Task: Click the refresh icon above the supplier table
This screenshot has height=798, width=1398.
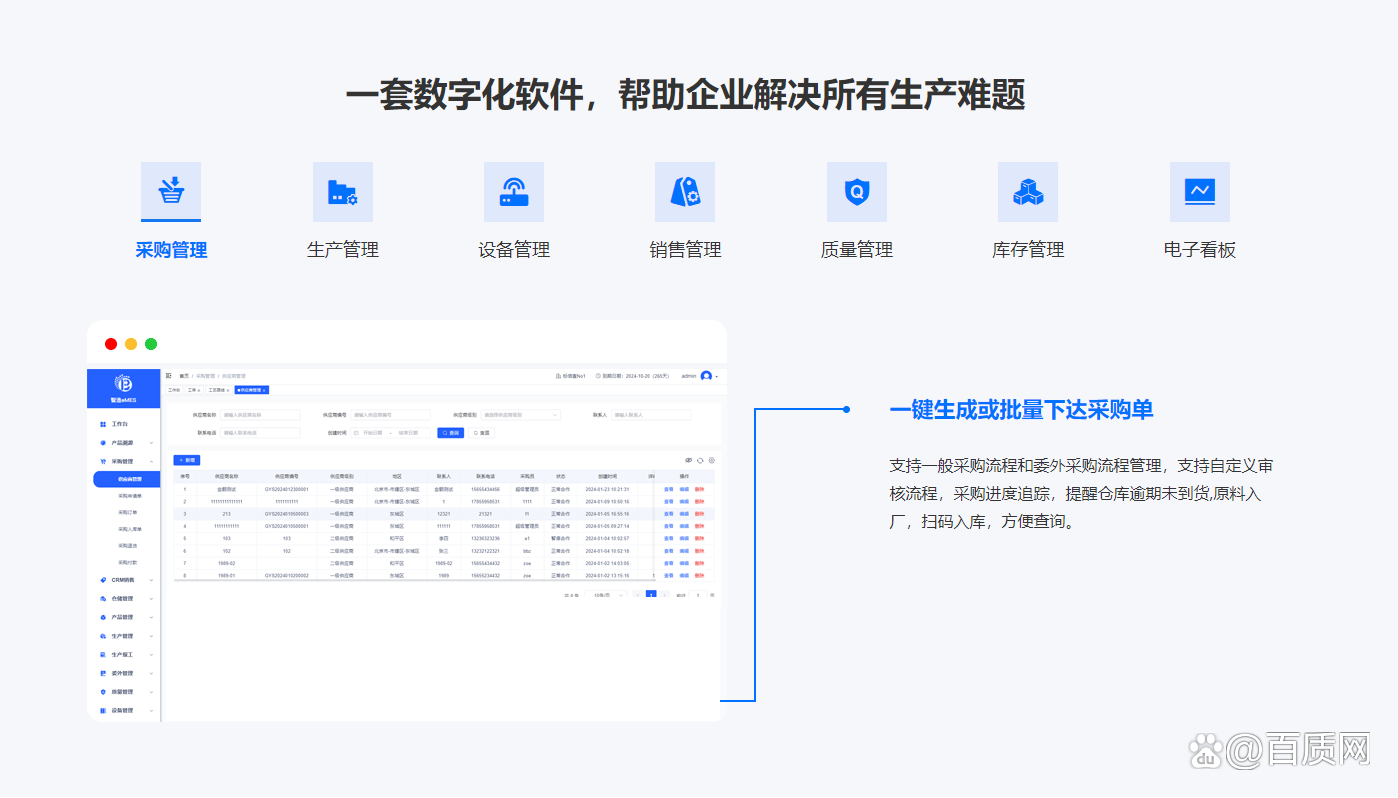Action: tap(700, 458)
